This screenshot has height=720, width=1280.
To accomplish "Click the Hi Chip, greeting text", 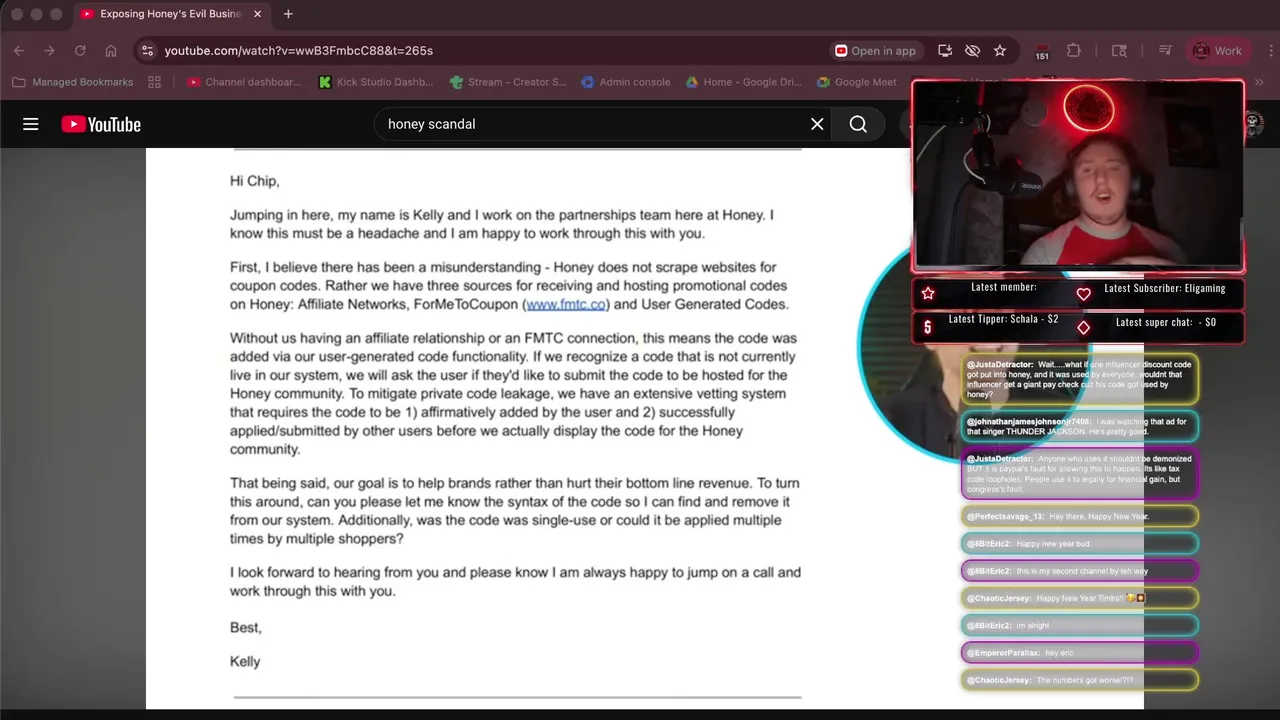I will click(255, 181).
